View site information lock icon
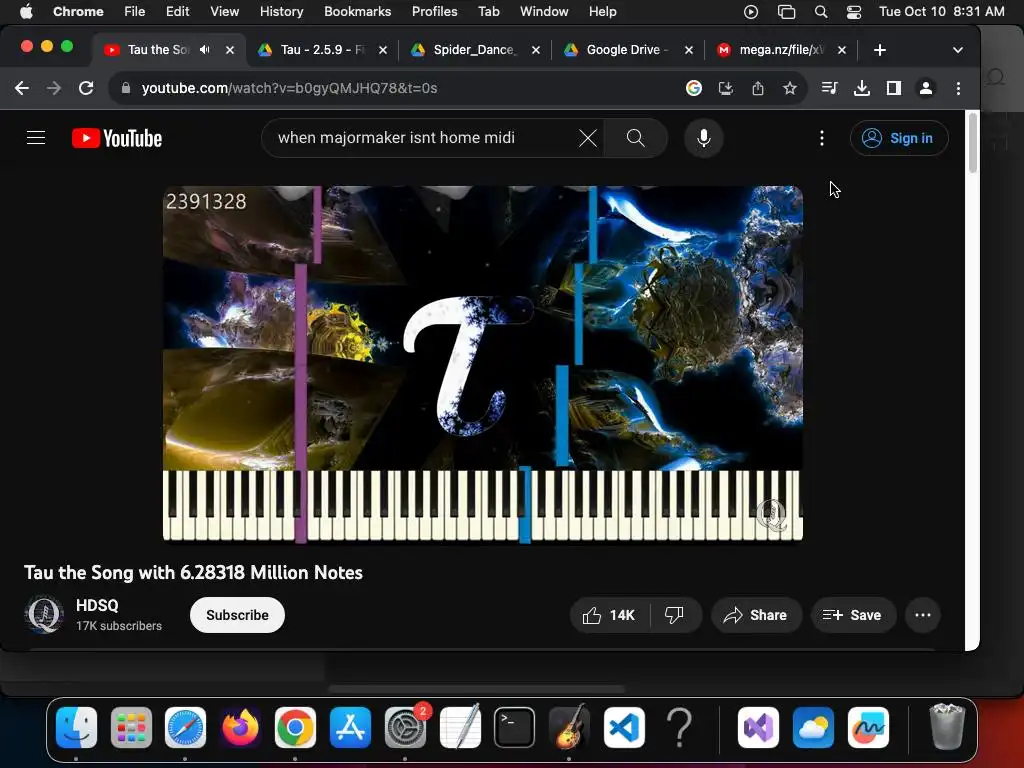Screen dimensions: 1024x768 point(126,88)
